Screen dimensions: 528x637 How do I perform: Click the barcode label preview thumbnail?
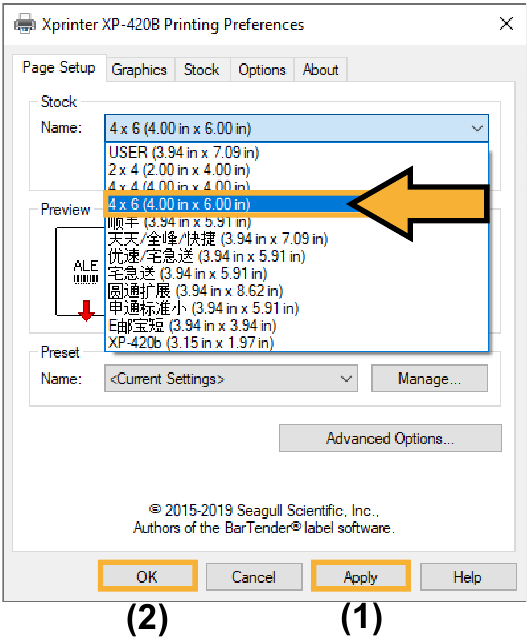[x=80, y=271]
